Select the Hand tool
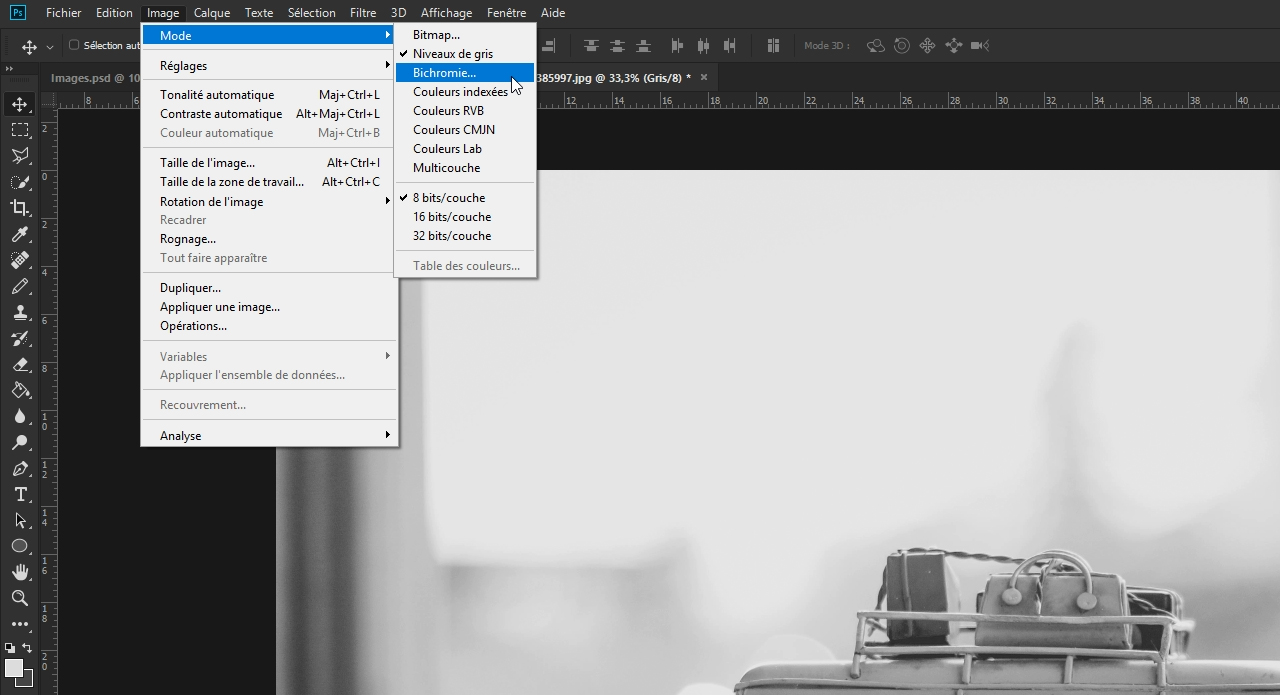This screenshot has height=695, width=1280. 19,572
